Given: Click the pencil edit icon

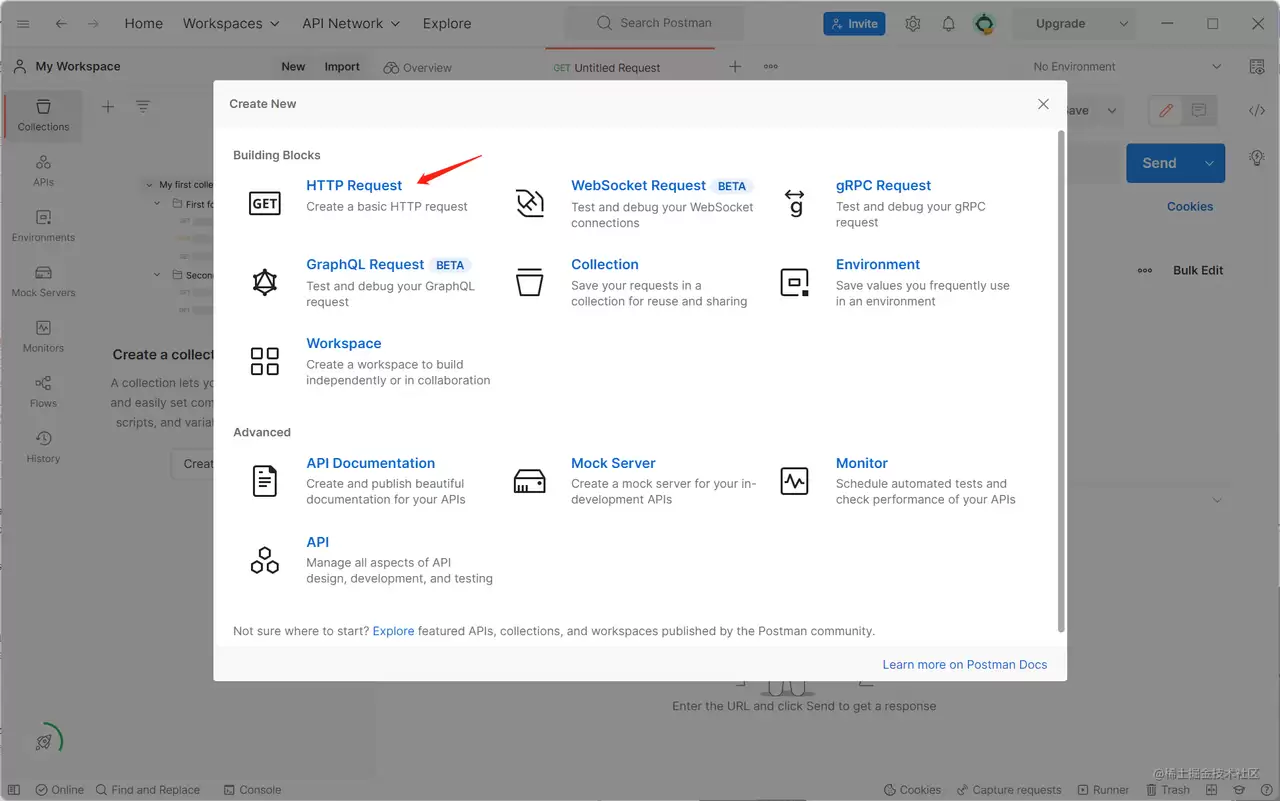Looking at the screenshot, I should pos(1165,111).
